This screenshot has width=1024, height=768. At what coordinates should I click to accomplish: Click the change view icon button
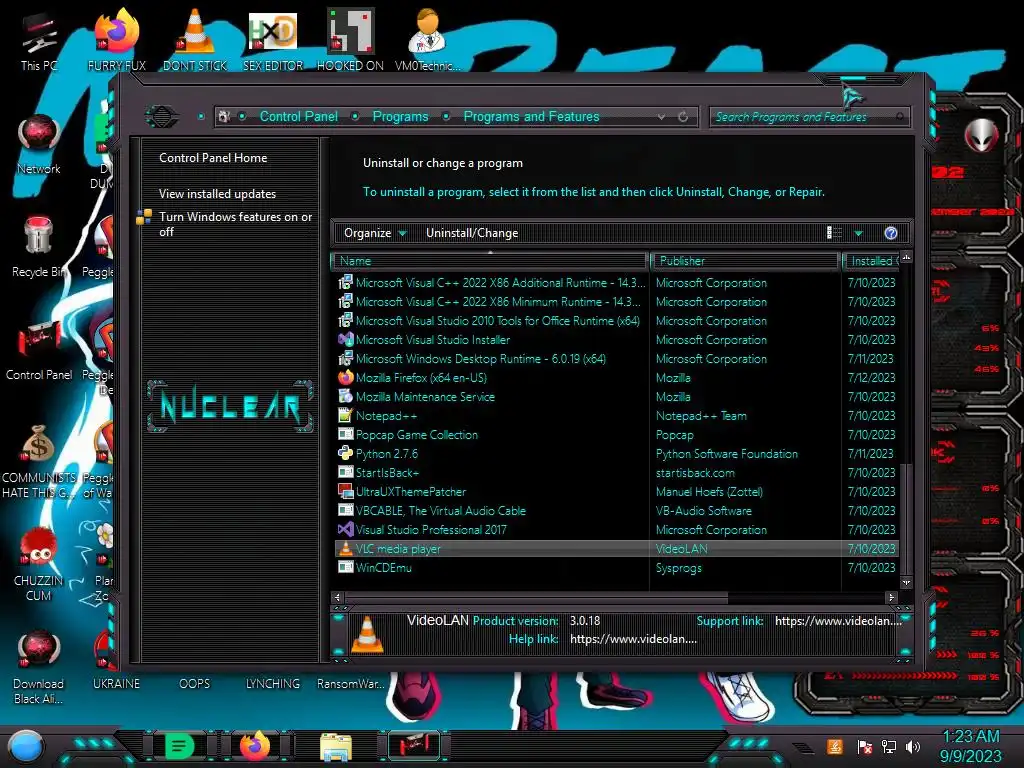pos(834,233)
